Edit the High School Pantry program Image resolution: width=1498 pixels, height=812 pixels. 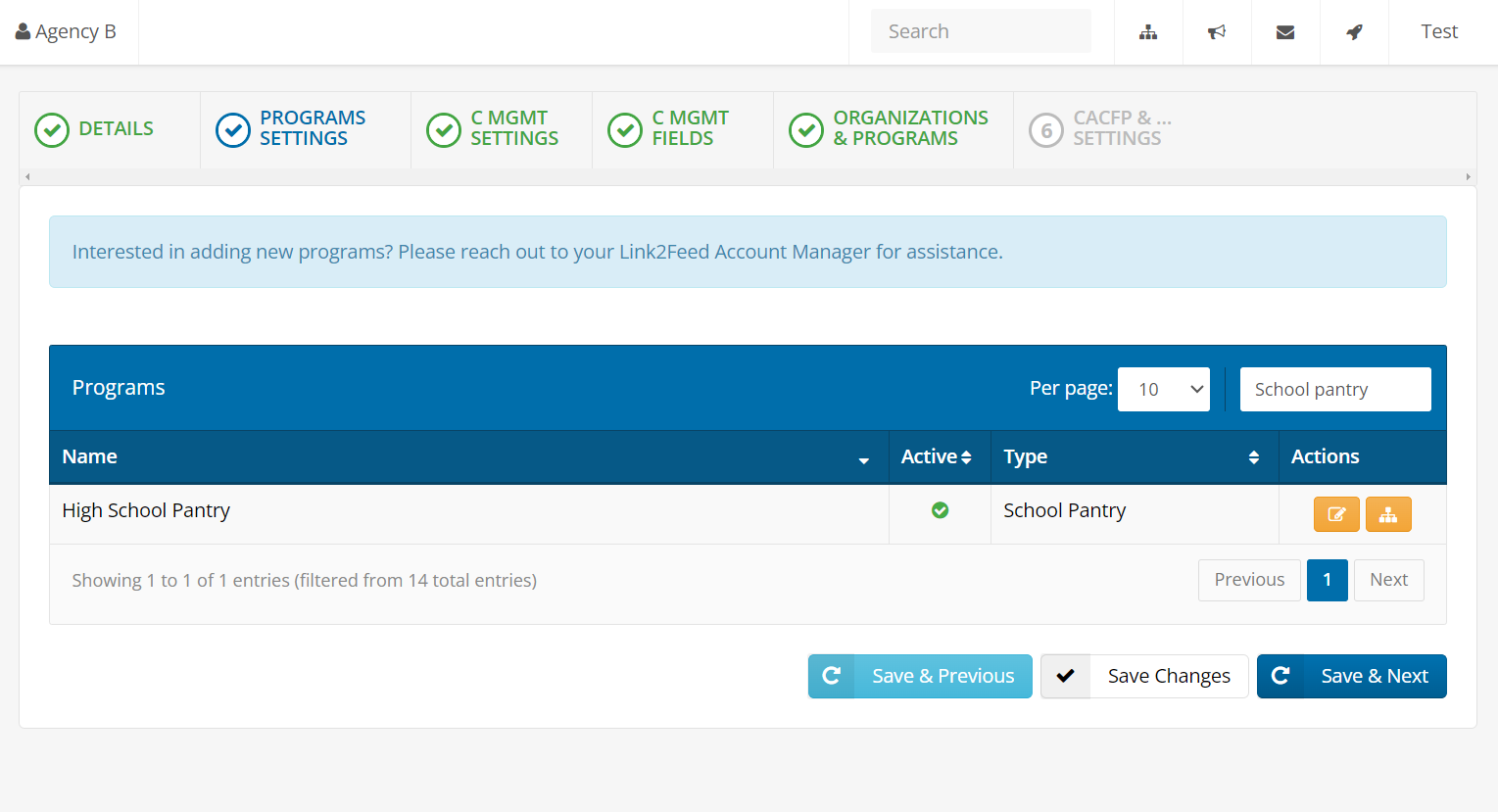tap(1336, 514)
